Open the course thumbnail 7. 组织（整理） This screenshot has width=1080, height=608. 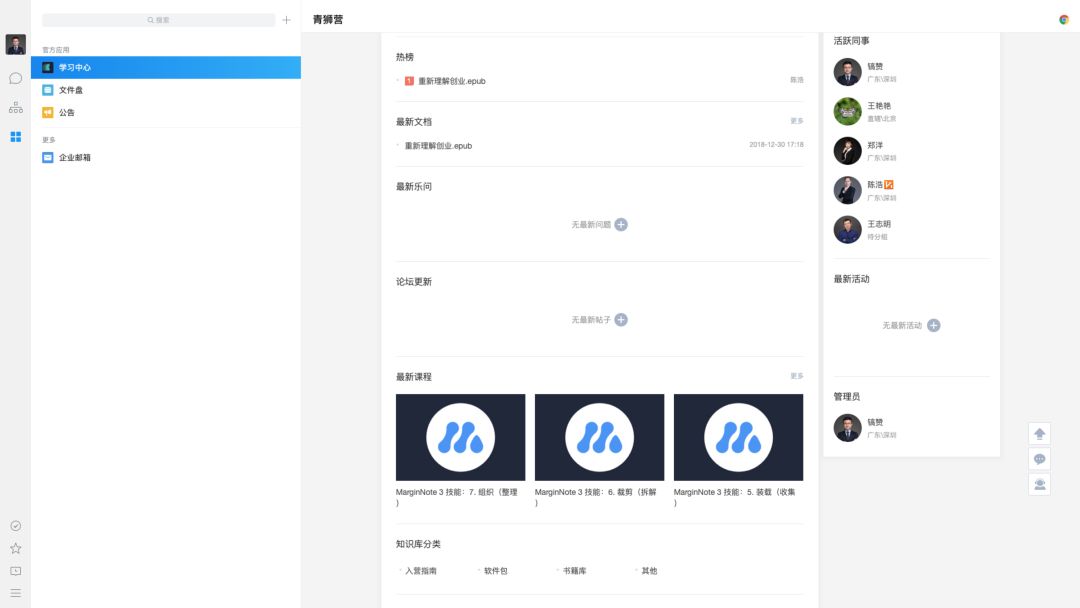(x=460, y=437)
